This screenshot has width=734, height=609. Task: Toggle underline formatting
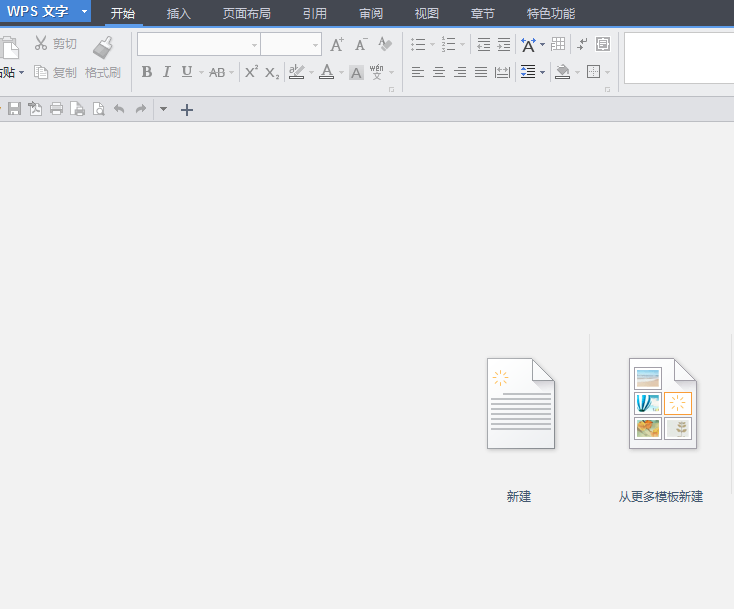(x=187, y=72)
